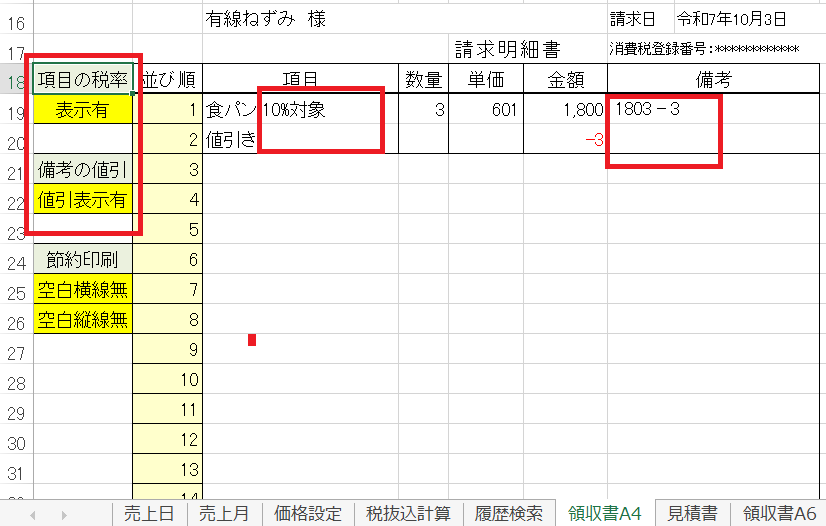Click the red -3 discount amount cell
Screen dimensions: 826x526
564,140
